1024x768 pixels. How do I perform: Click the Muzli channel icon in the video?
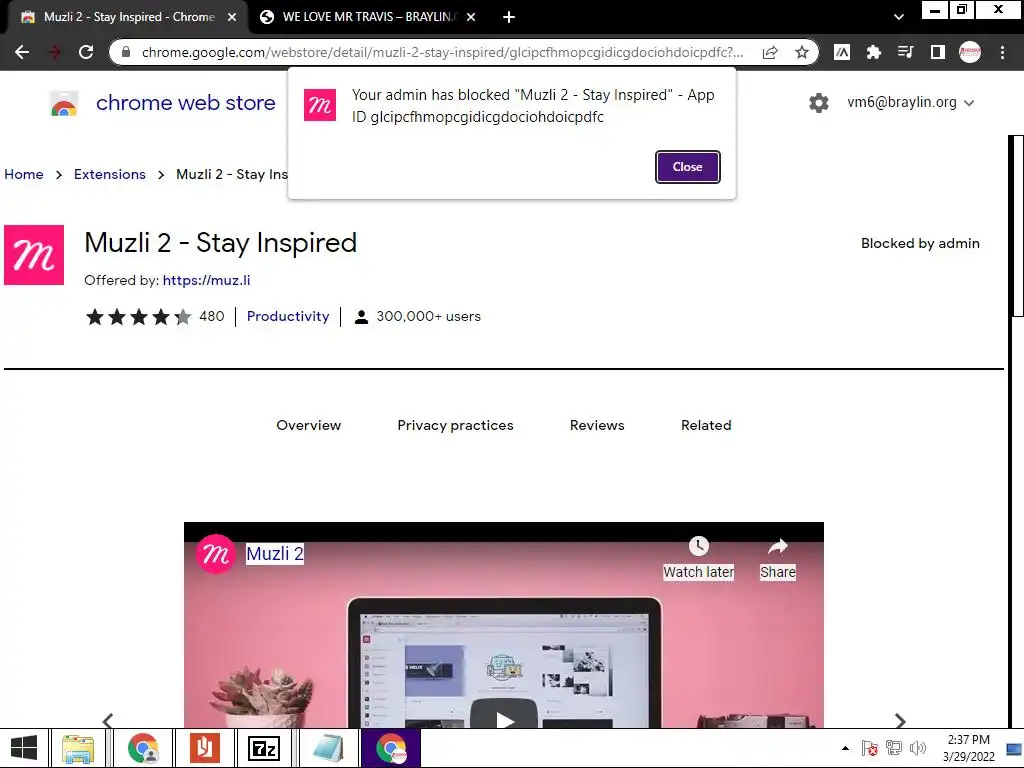[x=216, y=554]
